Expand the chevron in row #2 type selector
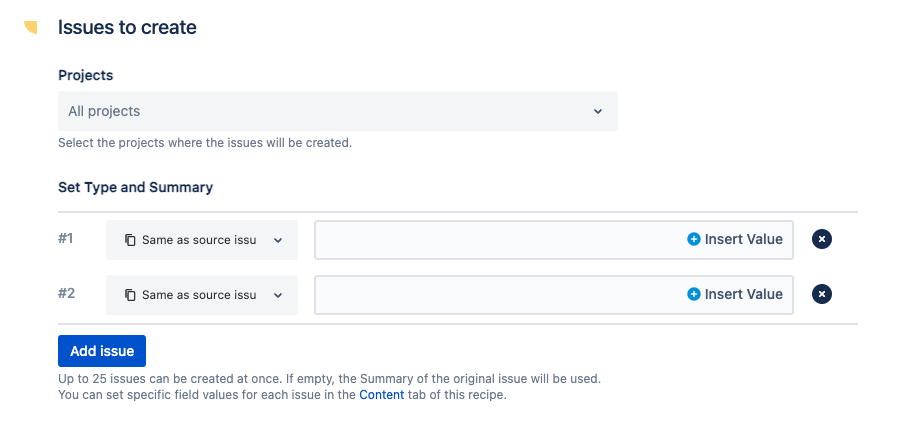Image resolution: width=905 pixels, height=431 pixels. pyautogui.click(x=278, y=295)
